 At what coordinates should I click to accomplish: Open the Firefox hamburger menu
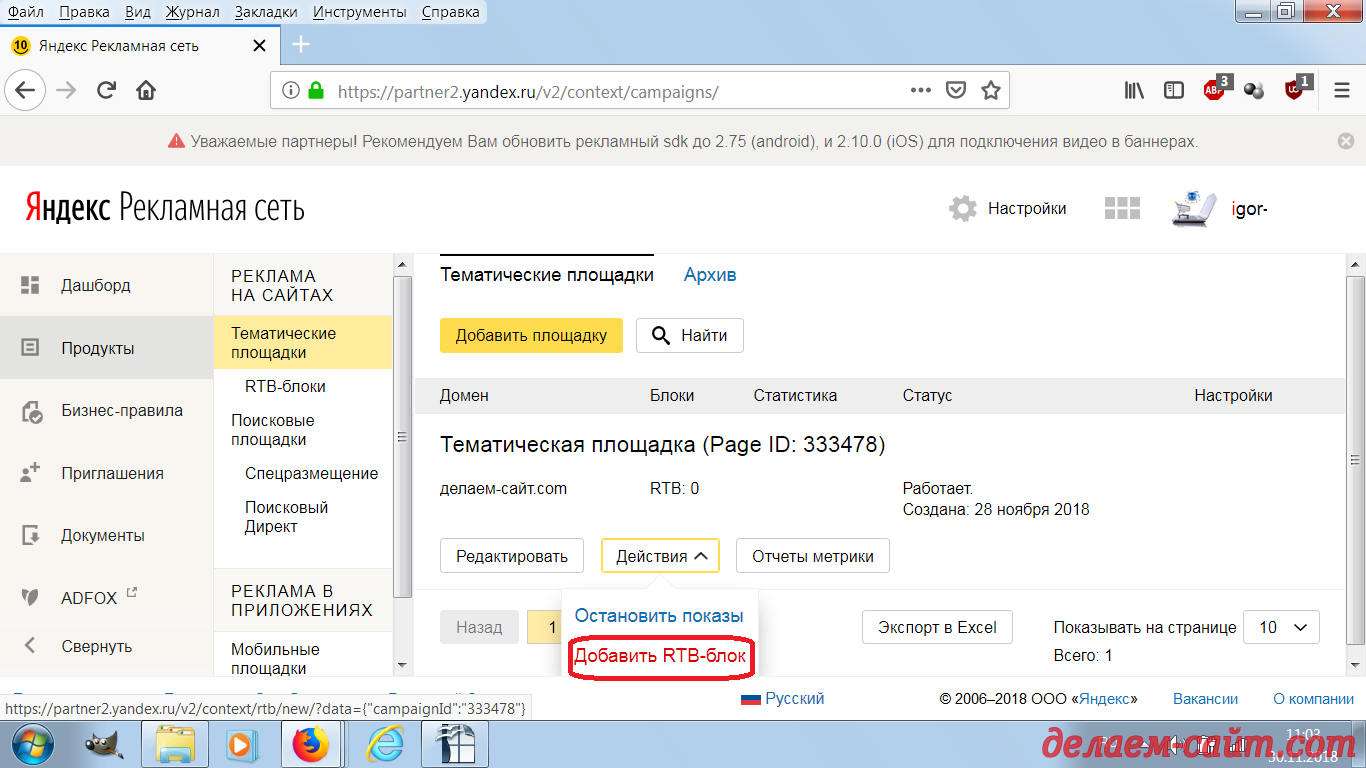[x=1342, y=91]
